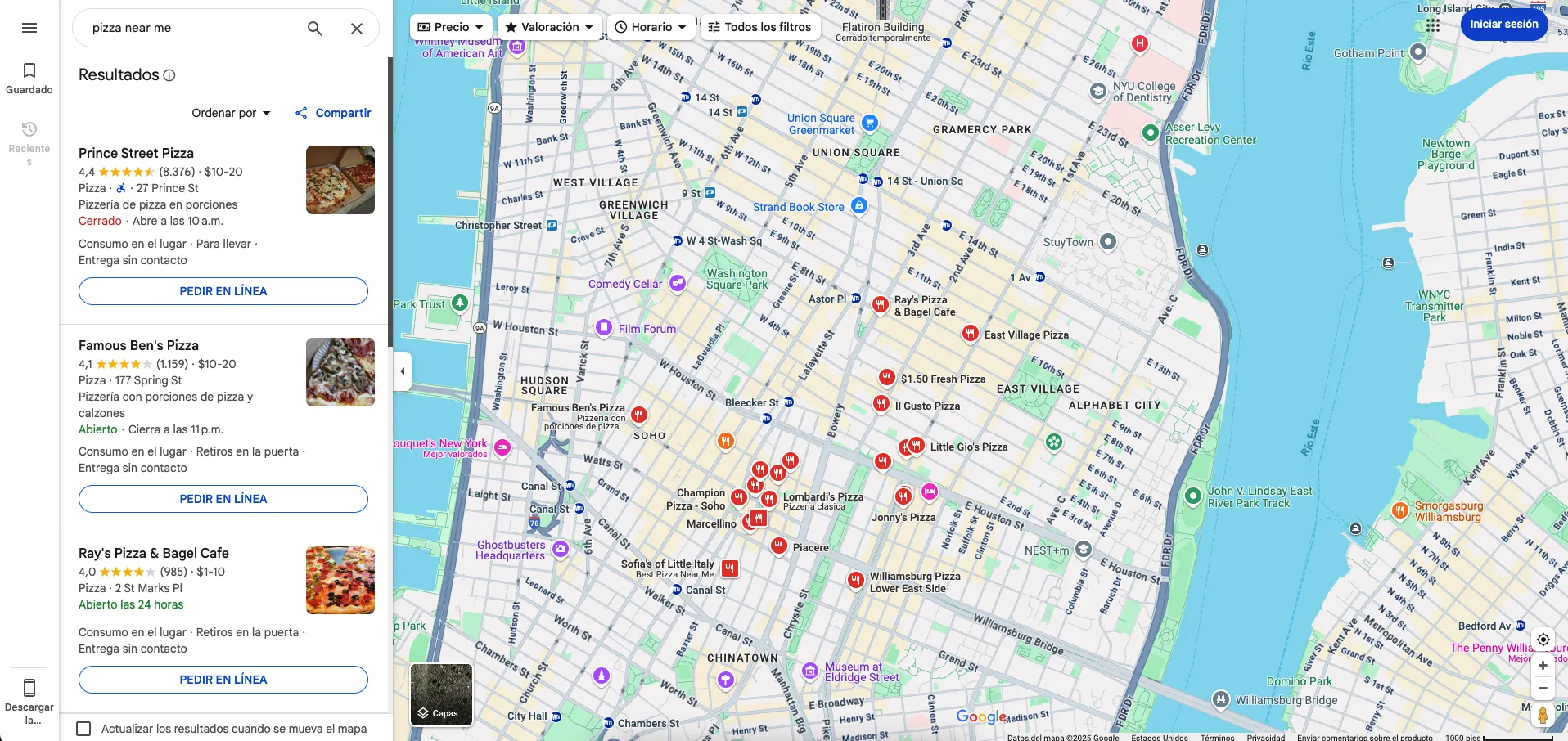Select Sofia's of Little Italy pin

click(x=730, y=568)
